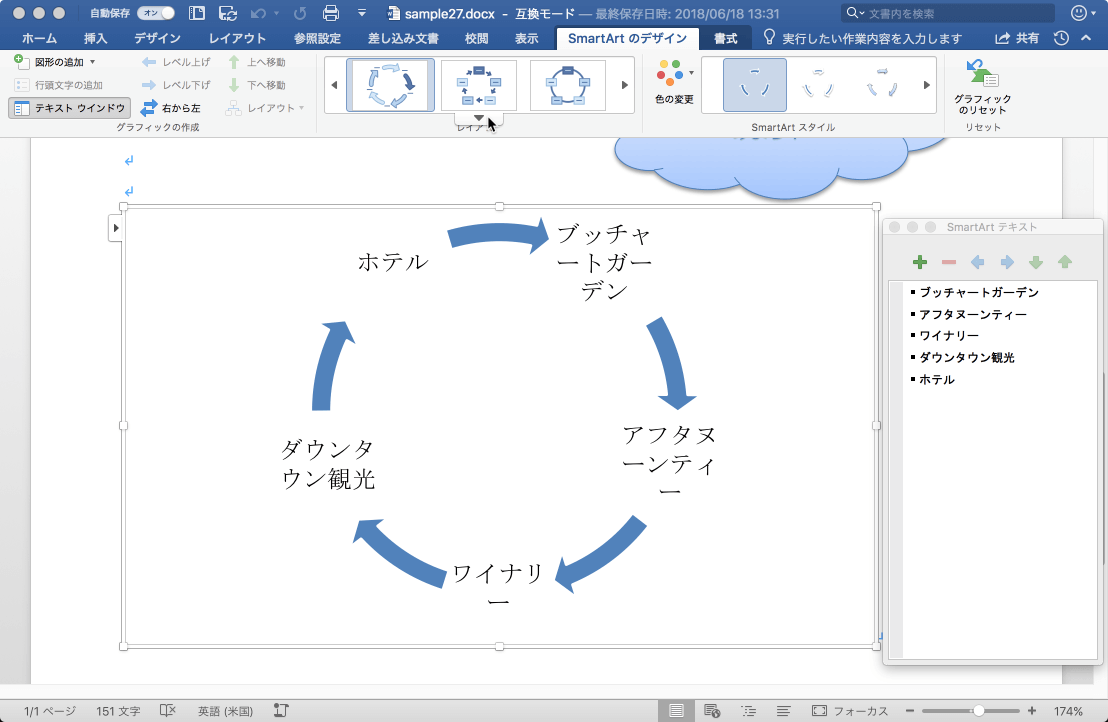Click the save-sync icon in title bar
The image size is (1108, 722).
(228, 13)
